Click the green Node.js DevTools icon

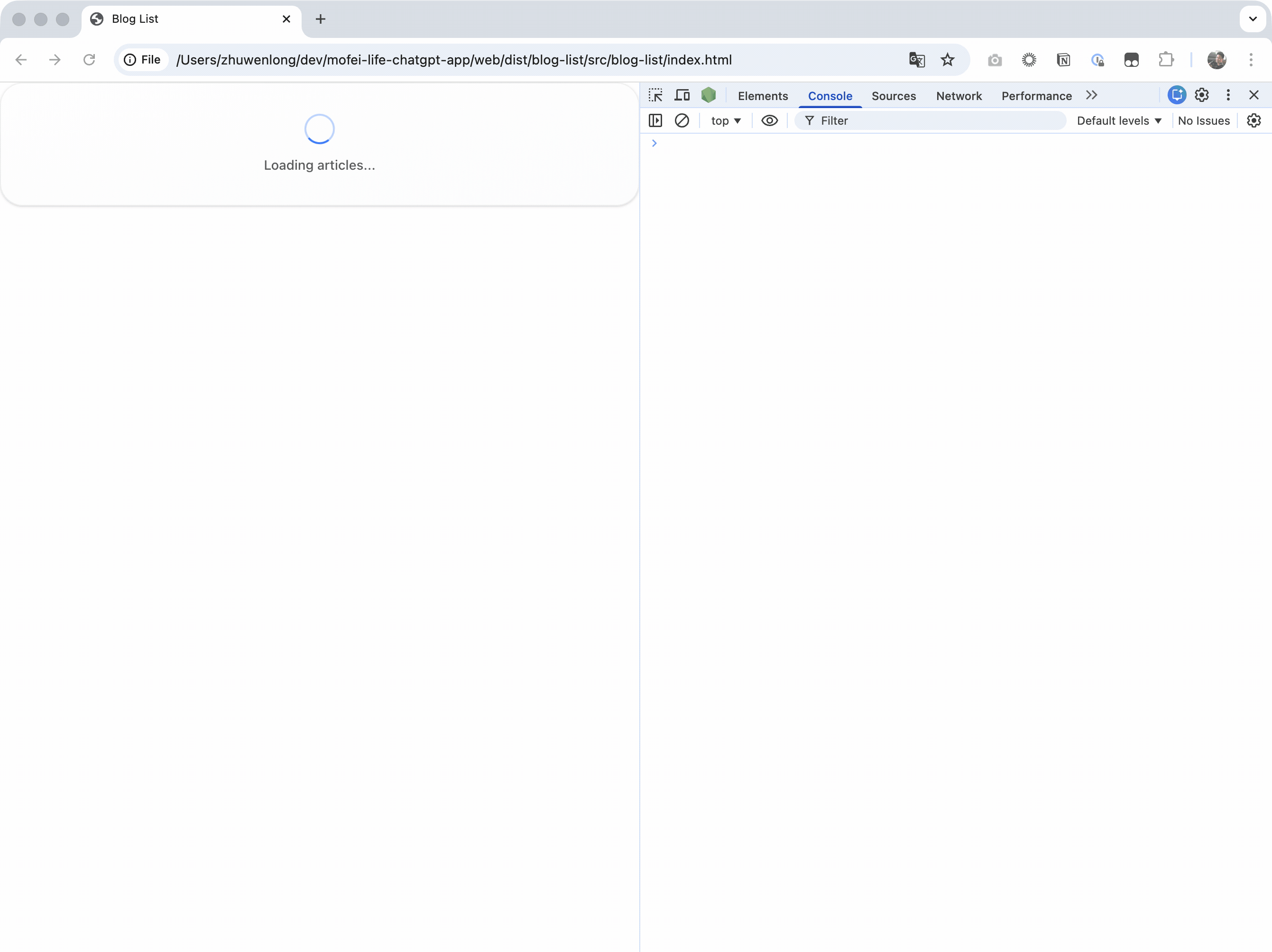pos(709,95)
